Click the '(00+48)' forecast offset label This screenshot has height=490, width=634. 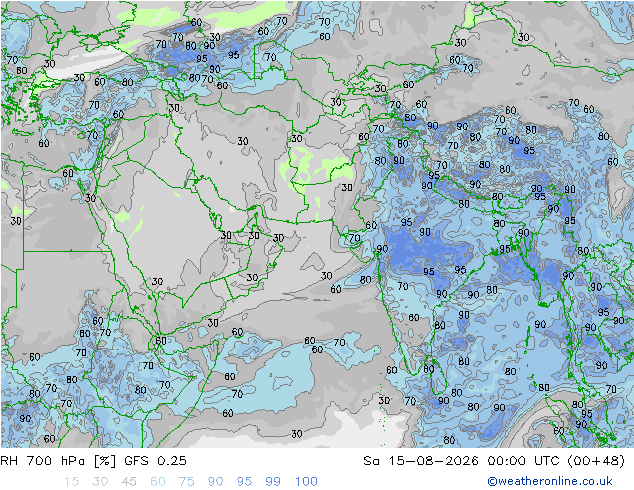pyautogui.click(x=596, y=460)
